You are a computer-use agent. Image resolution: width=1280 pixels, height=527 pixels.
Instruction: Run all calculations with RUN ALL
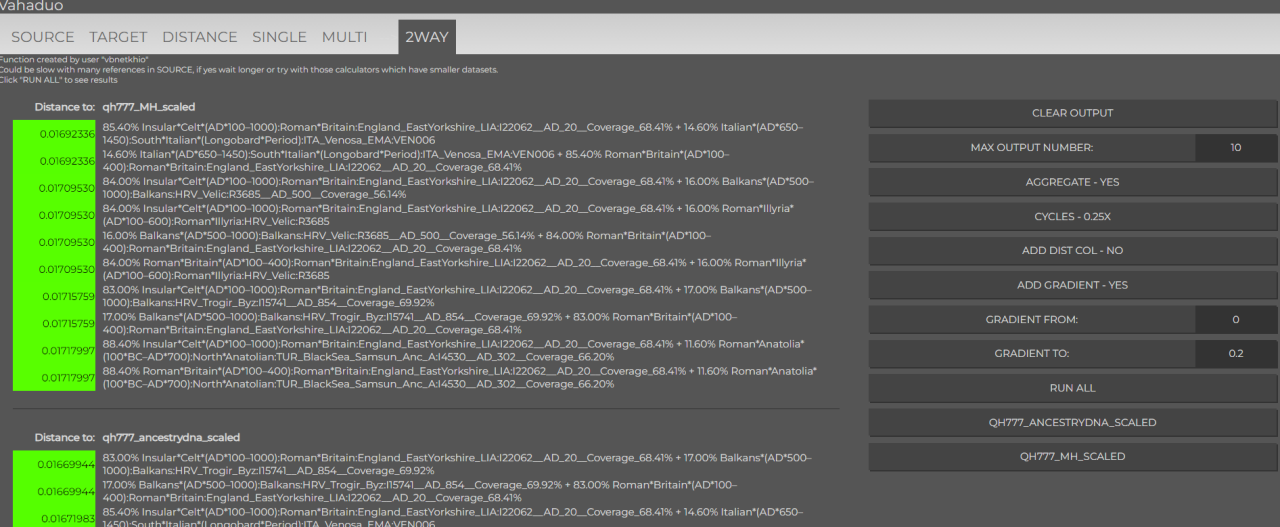tap(1073, 388)
